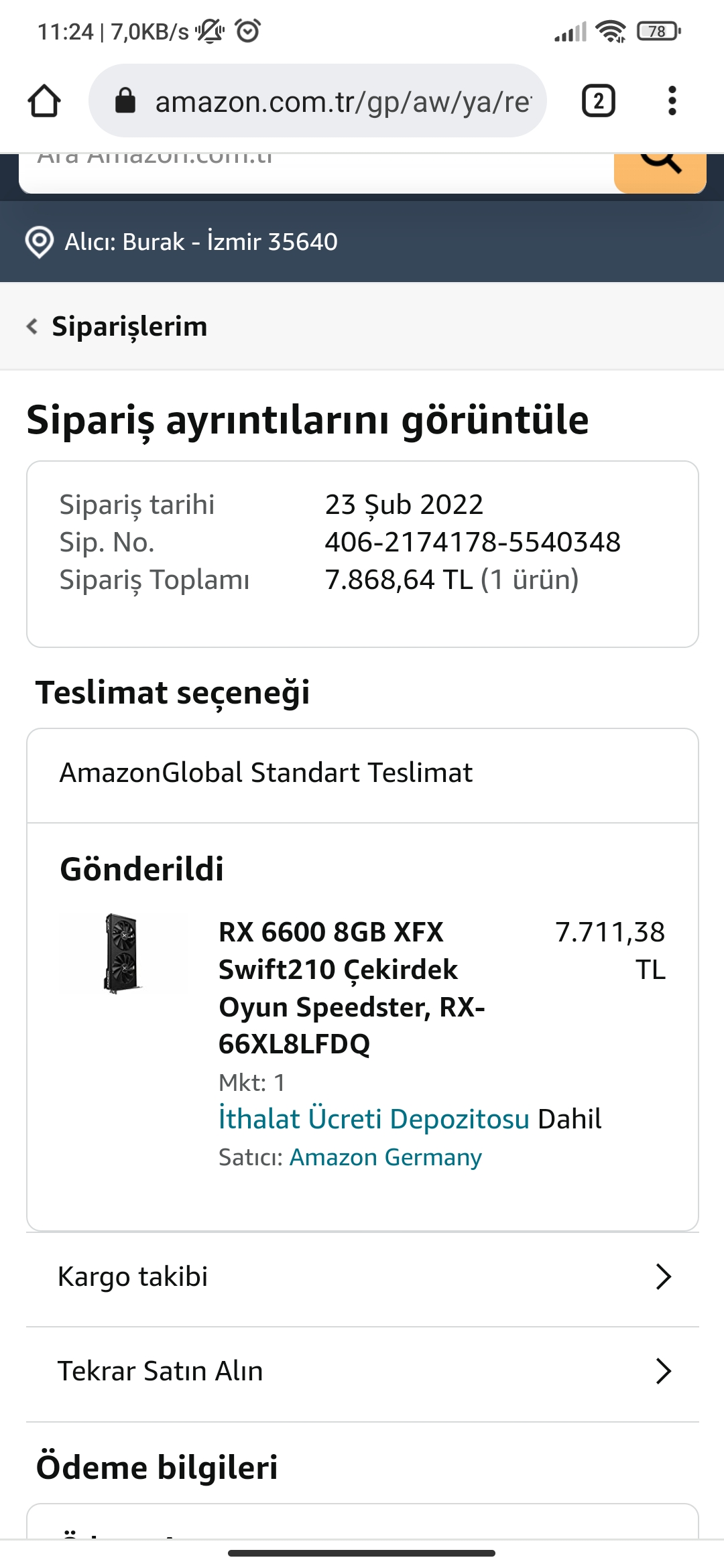Open the tab switcher showing 2 tabs

(598, 101)
